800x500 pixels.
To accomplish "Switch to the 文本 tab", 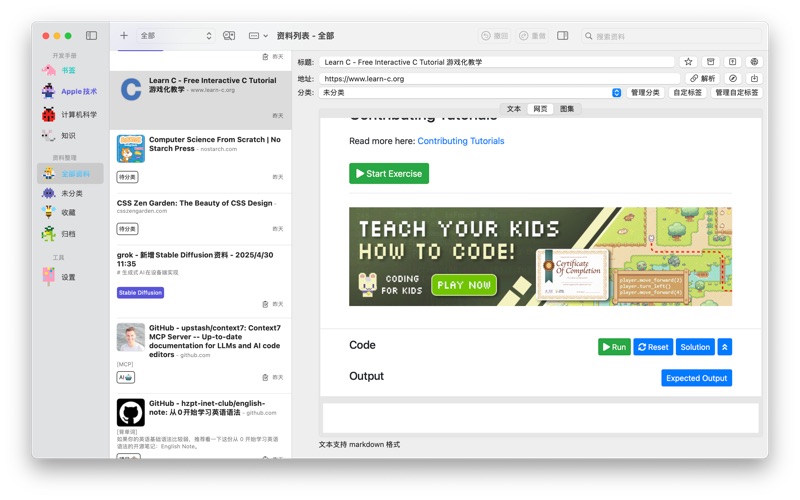I will [514, 109].
